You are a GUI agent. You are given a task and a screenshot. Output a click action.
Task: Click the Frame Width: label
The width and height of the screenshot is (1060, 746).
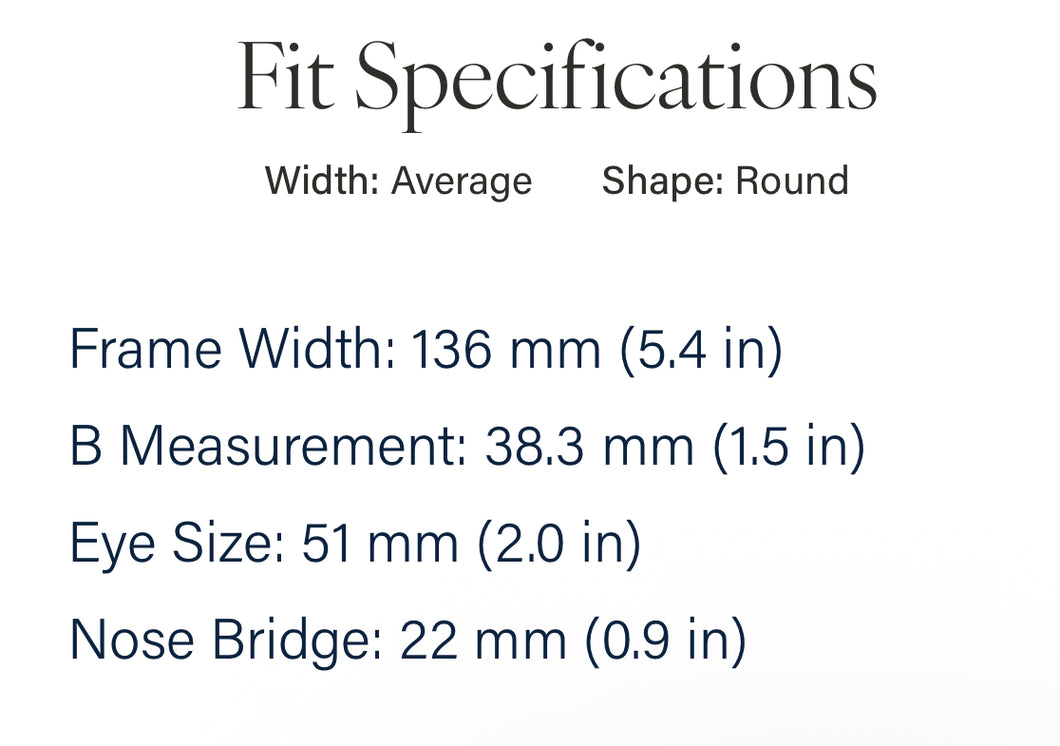coord(233,349)
